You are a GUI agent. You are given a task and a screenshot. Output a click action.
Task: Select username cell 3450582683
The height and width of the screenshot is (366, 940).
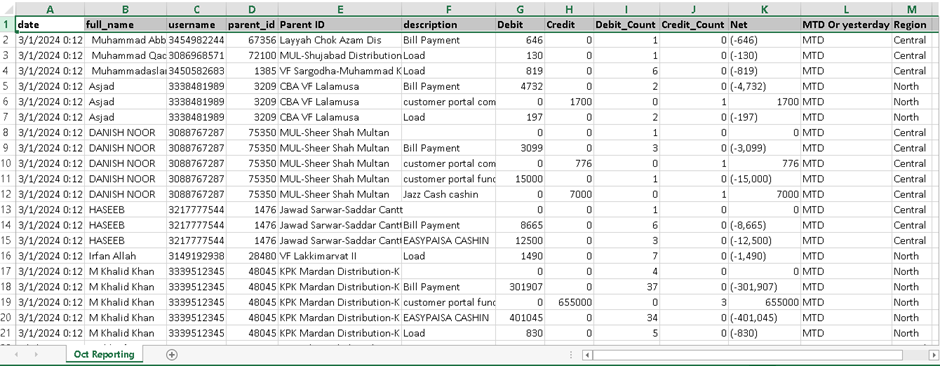196,71
